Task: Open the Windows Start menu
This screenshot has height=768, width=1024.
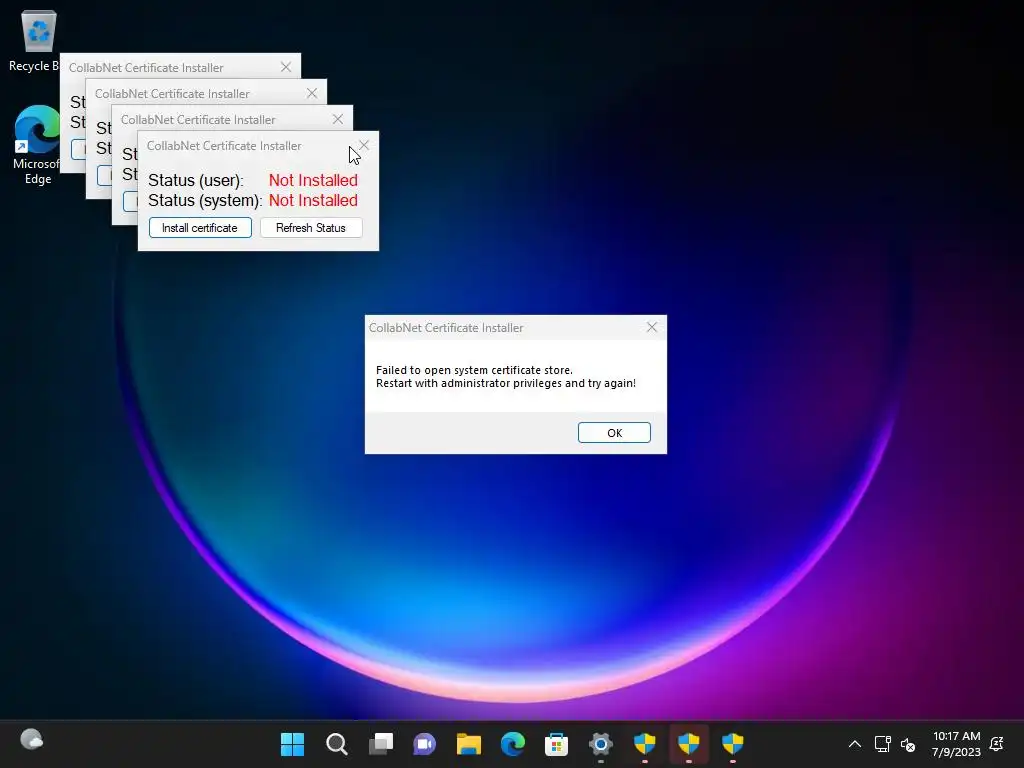Action: tap(292, 744)
